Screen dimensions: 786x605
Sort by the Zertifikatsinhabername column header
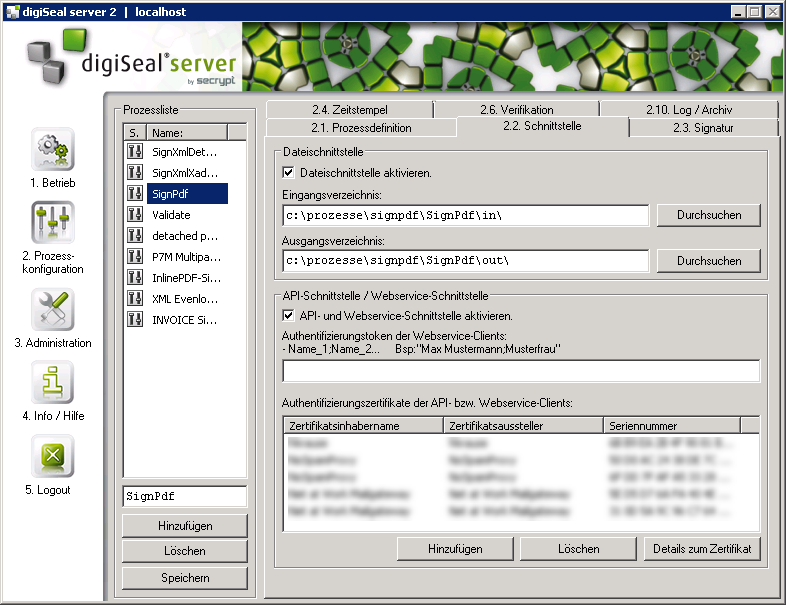(363, 426)
